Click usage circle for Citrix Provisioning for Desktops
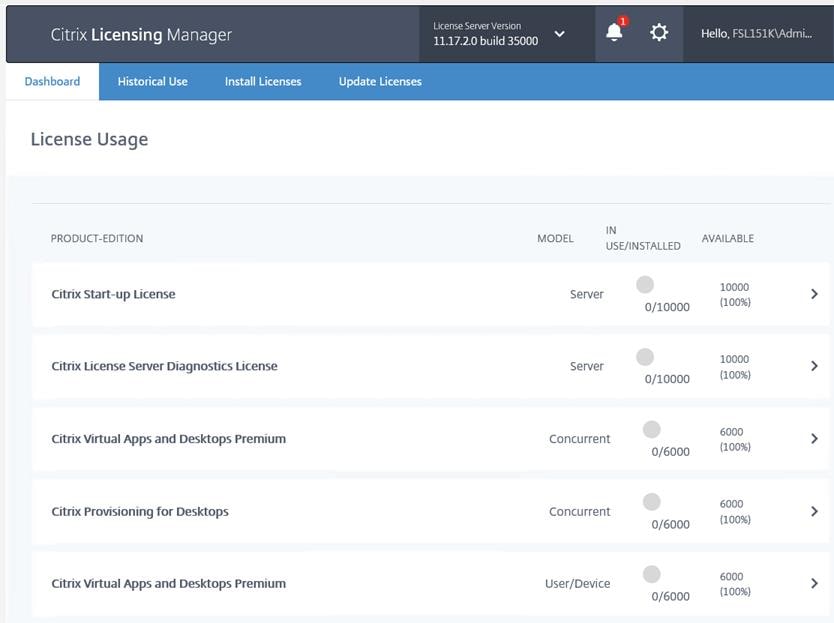Image resolution: width=834 pixels, height=623 pixels. (651, 502)
